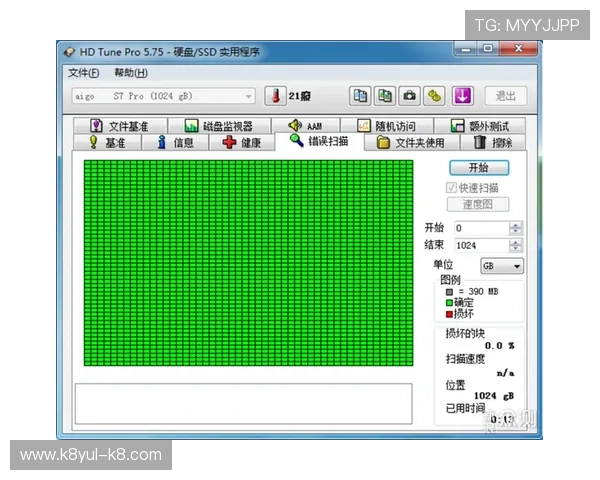Click the thermometer temperature icon

pyautogui.click(x=275, y=96)
